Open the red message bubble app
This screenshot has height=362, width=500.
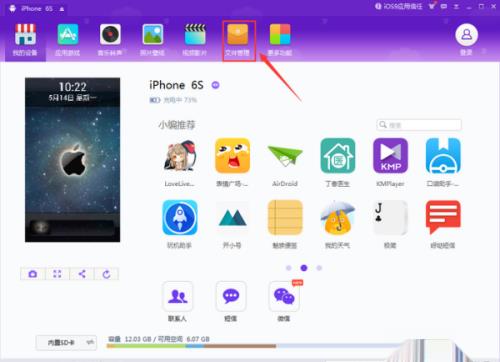443,217
